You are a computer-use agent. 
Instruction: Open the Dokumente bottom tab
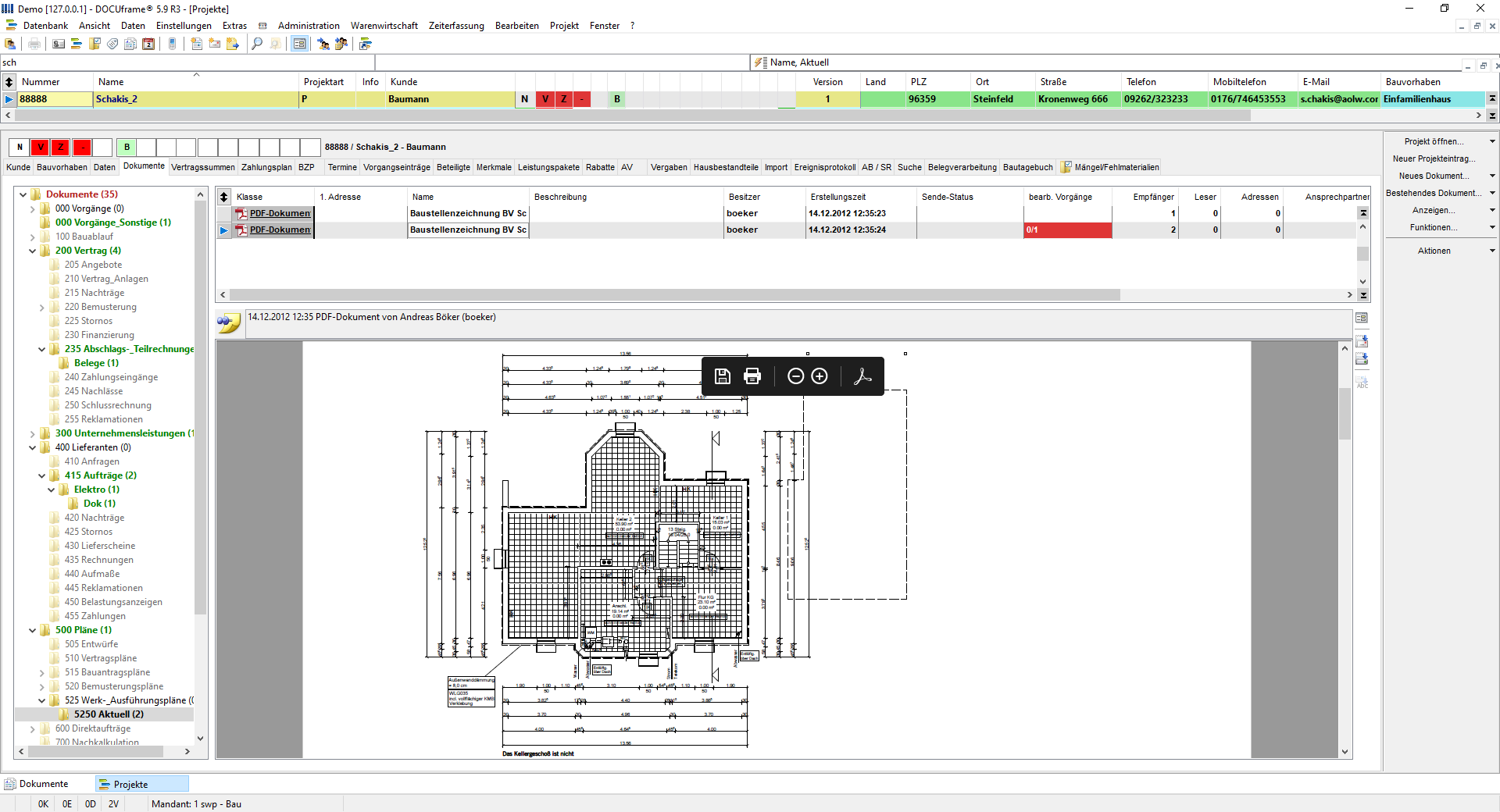[44, 784]
